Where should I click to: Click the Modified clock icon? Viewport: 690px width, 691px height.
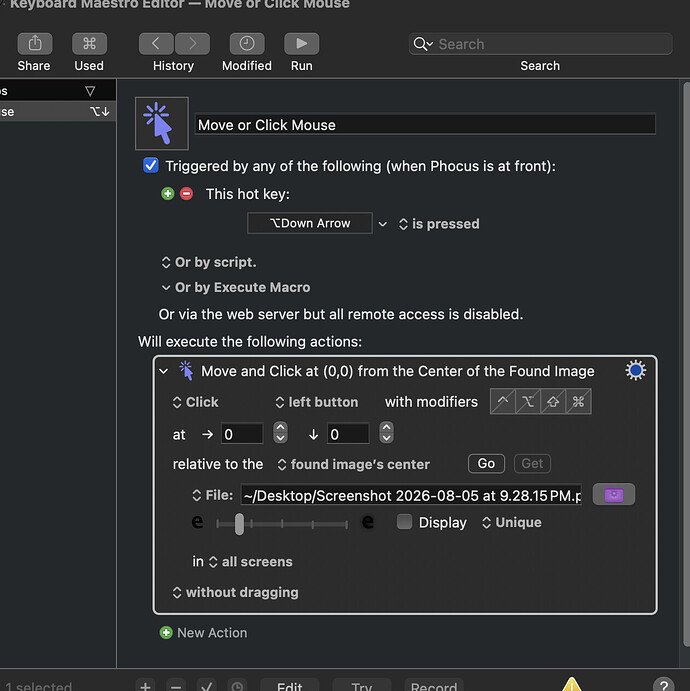pos(247,44)
